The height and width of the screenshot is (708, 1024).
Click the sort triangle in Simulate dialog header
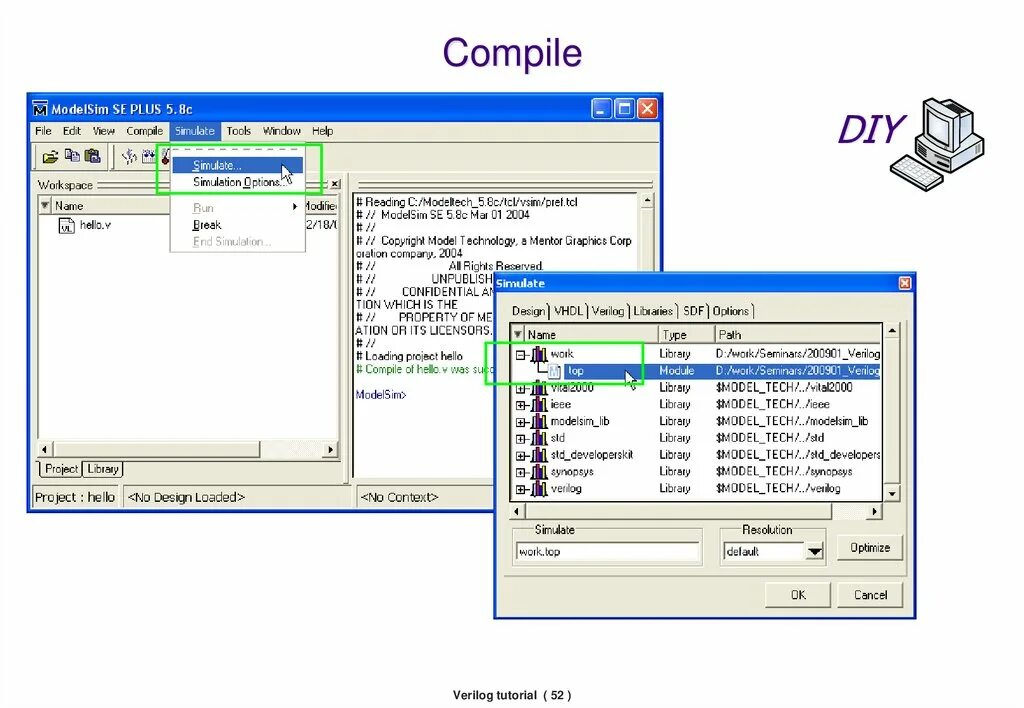[518, 334]
